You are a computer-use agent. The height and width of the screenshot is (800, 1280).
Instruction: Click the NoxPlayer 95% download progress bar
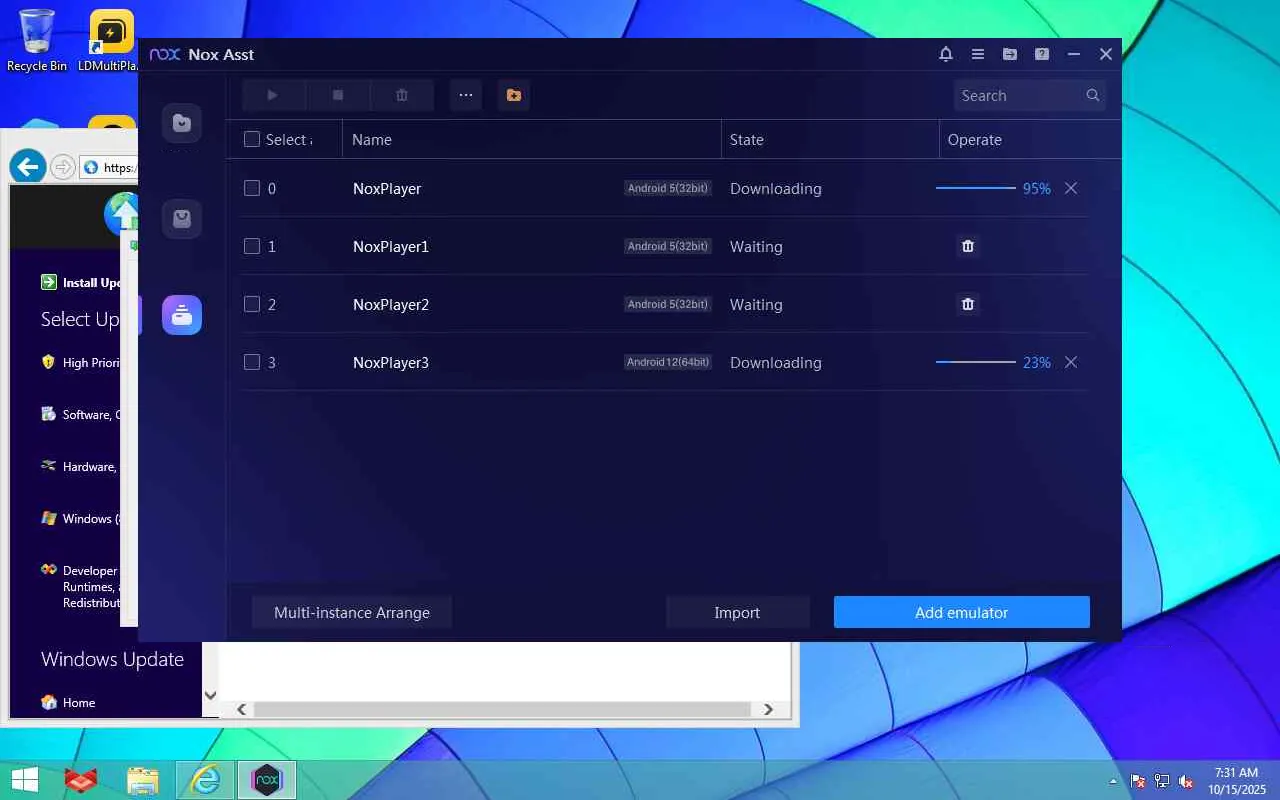pos(976,188)
